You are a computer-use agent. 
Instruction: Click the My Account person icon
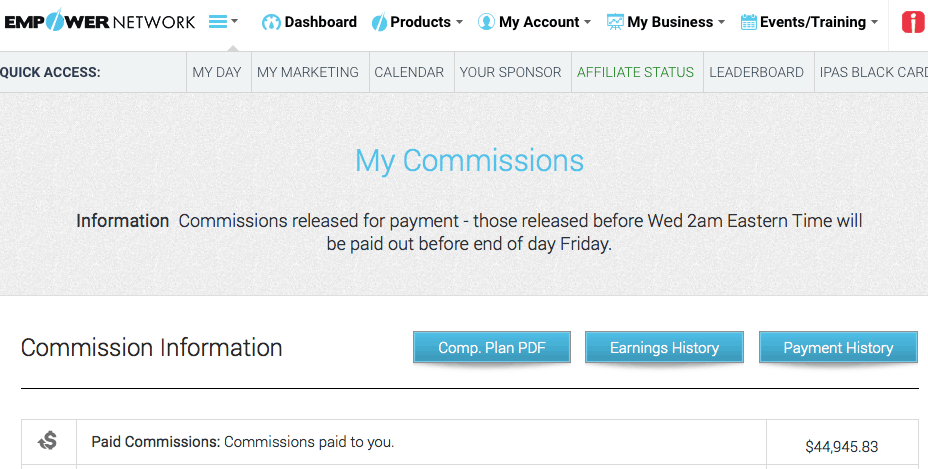point(486,23)
